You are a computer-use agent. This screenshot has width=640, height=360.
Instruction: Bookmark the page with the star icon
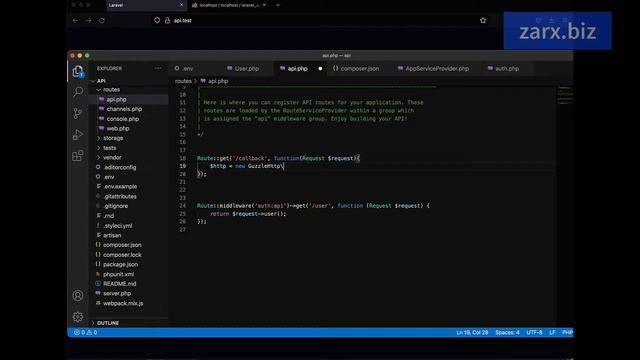click(483, 20)
